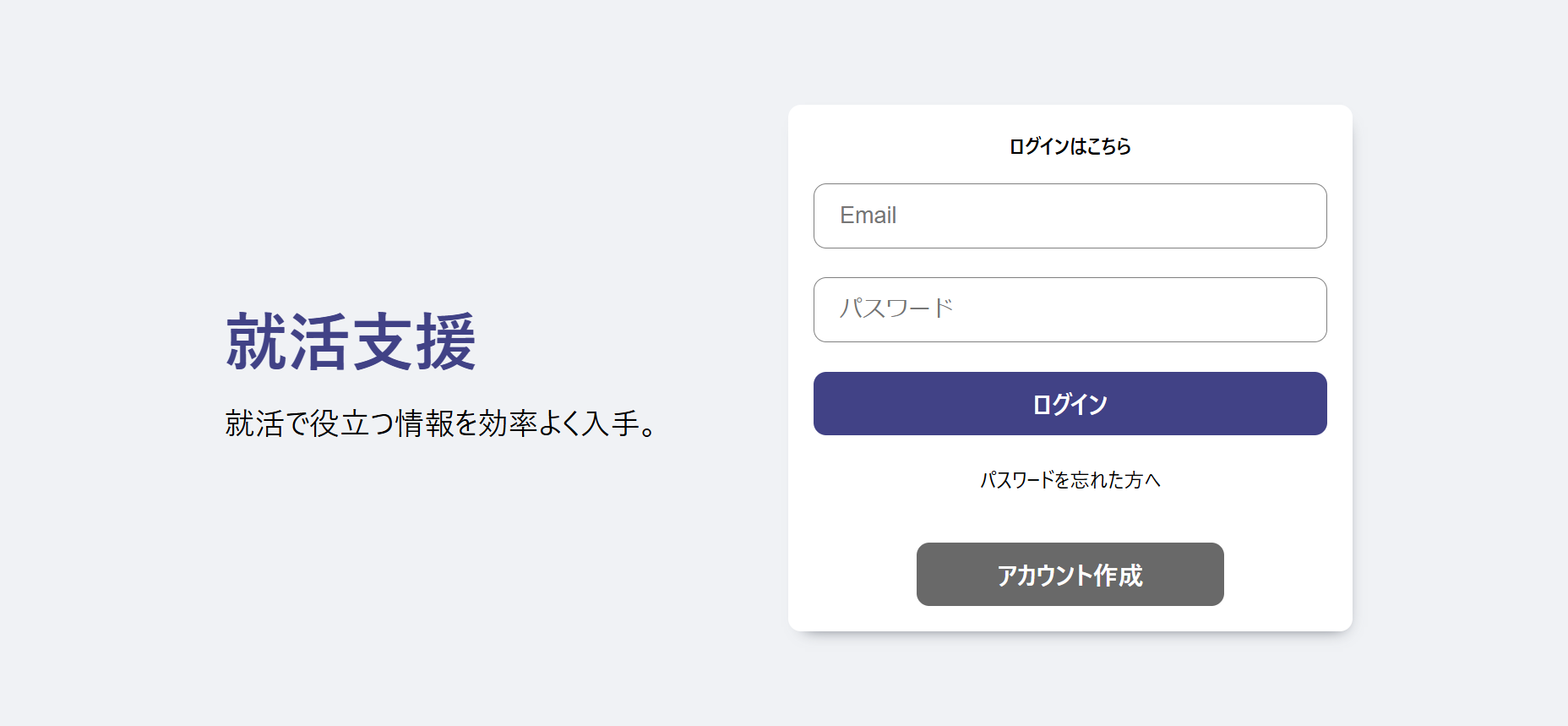The height and width of the screenshot is (726, 1568).
Task: Click the Email input field
Action: pos(1070,216)
